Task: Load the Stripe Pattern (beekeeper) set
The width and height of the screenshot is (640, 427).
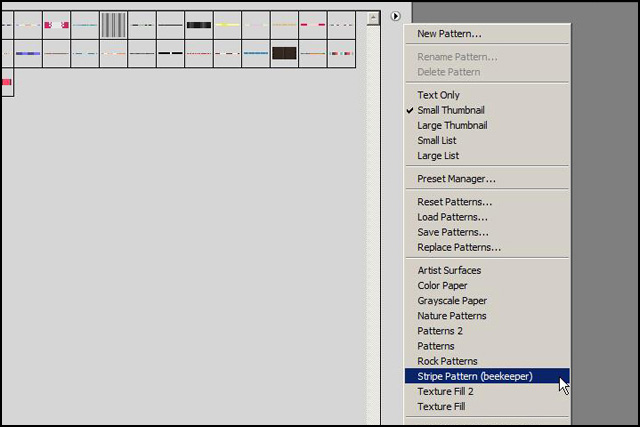Action: 475,377
